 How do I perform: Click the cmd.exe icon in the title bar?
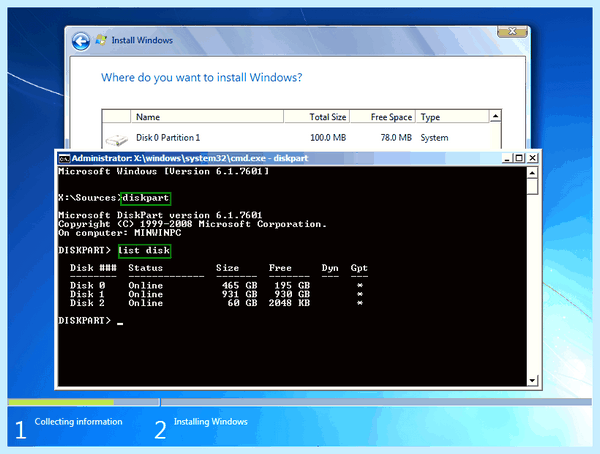pyautogui.click(x=64, y=158)
